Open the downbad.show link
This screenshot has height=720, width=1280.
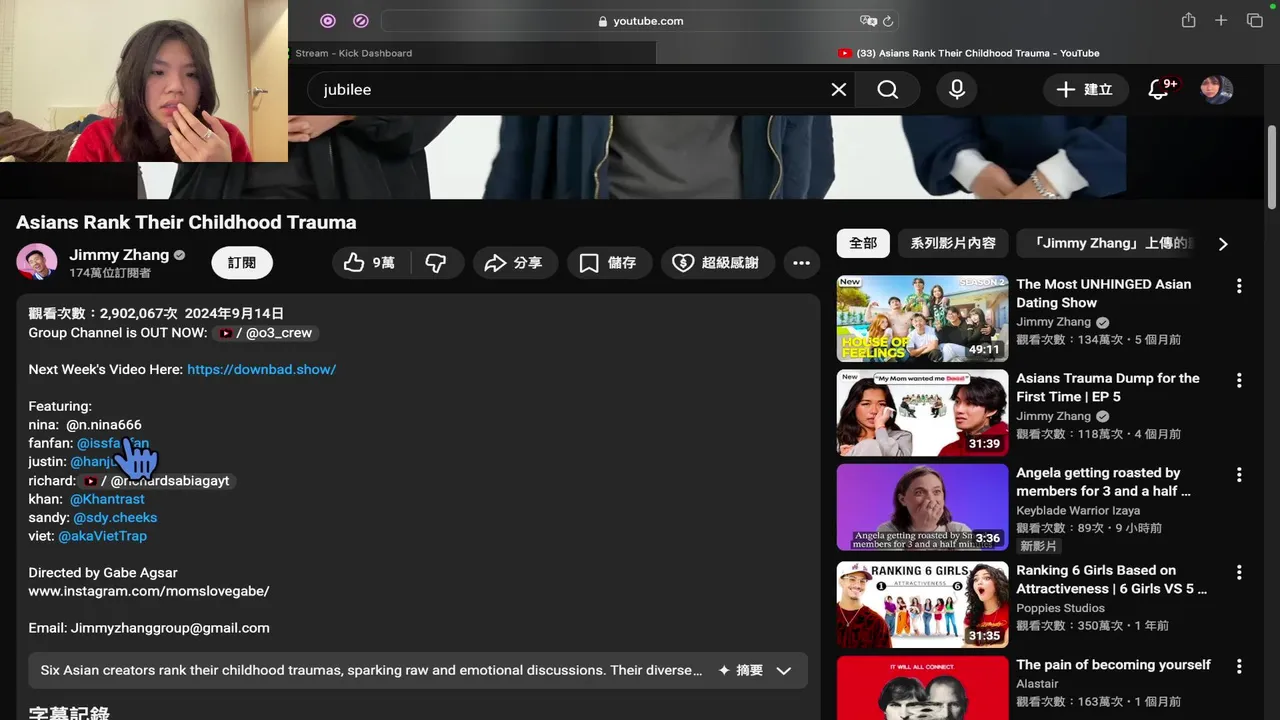pyautogui.click(x=261, y=369)
